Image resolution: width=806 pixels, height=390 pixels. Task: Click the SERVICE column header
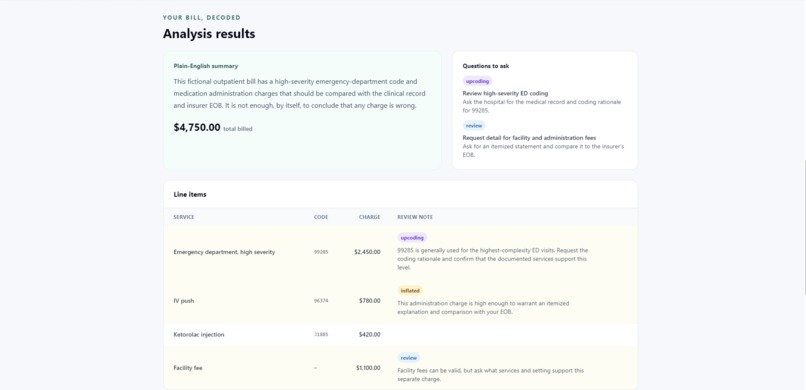tap(184, 217)
